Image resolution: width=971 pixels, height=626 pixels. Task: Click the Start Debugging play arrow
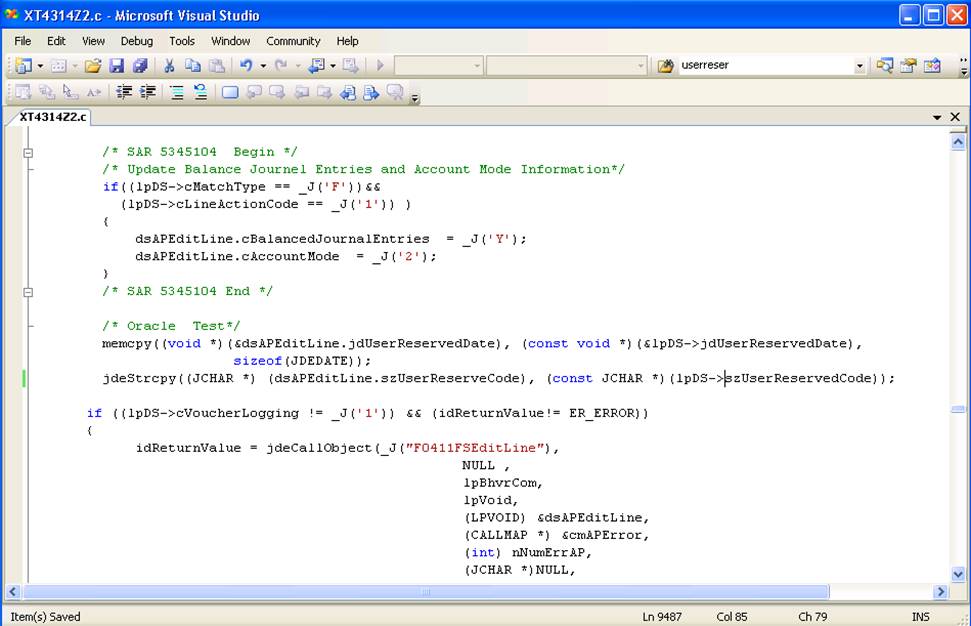click(380, 65)
